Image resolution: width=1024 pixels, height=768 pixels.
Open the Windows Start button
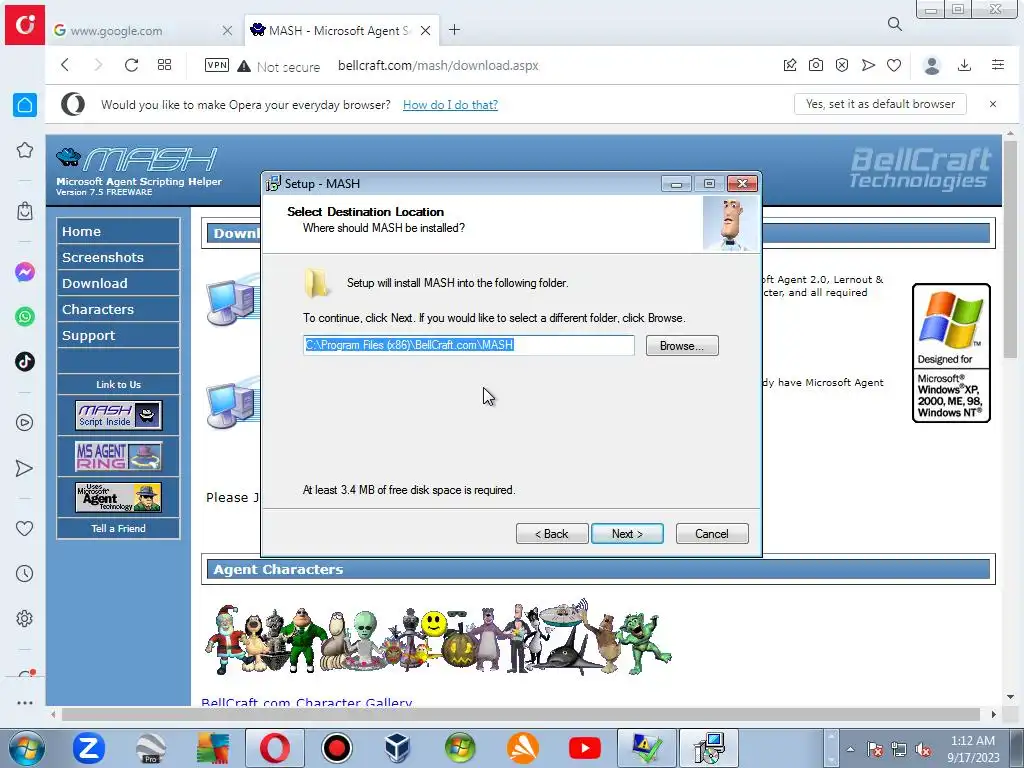(x=26, y=748)
